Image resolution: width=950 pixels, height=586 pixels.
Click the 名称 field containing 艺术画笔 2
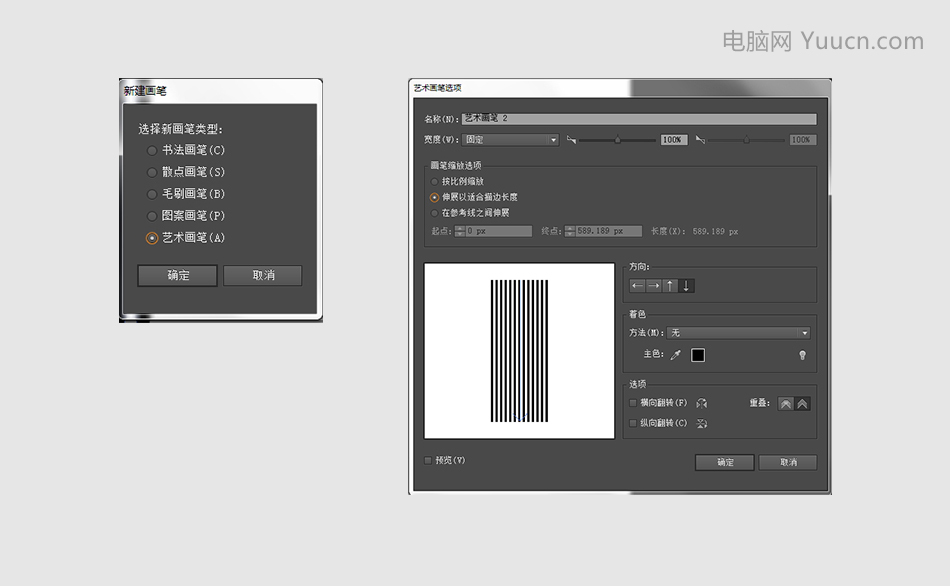pos(639,119)
